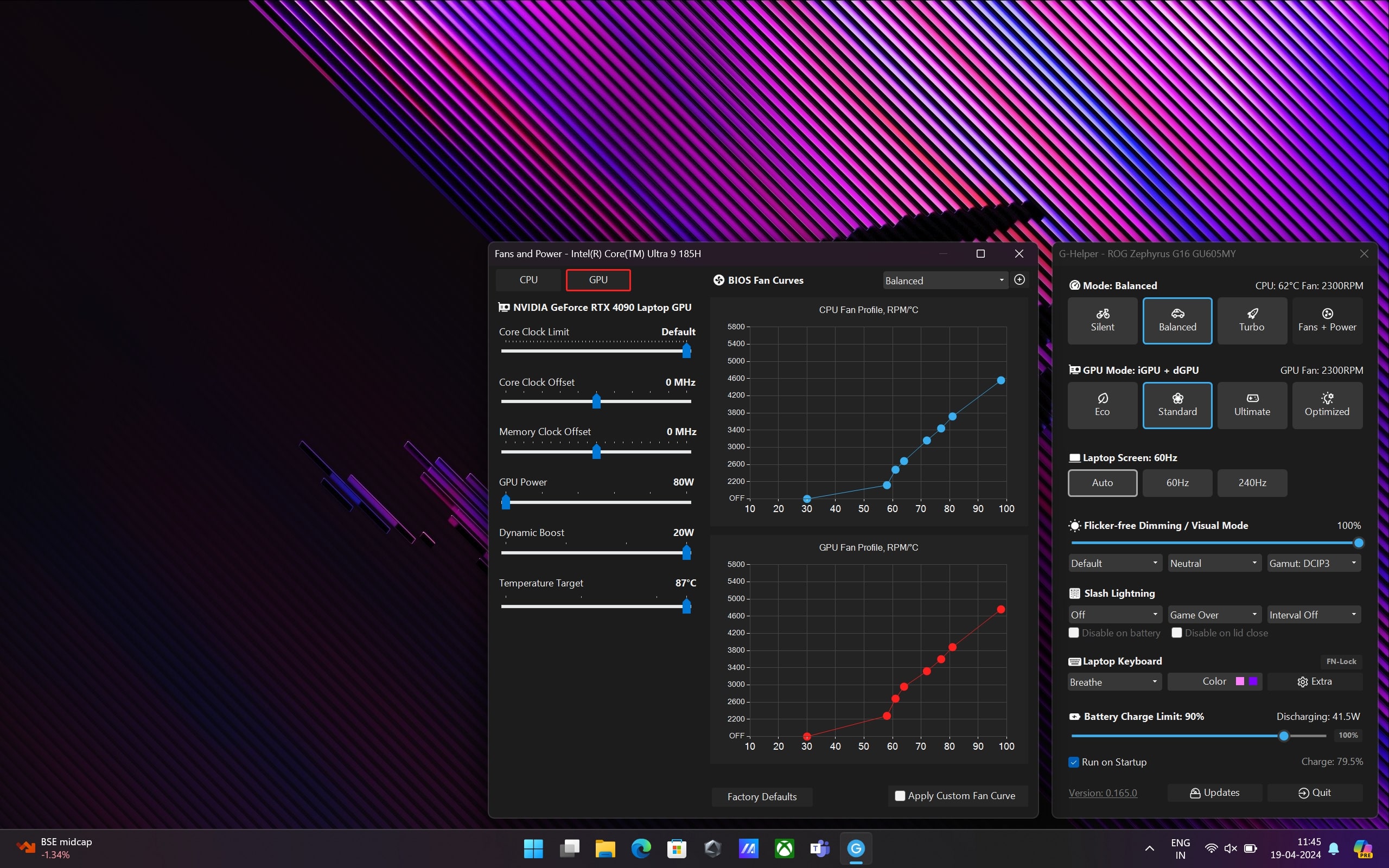Image resolution: width=1389 pixels, height=868 pixels.
Task: Switch to Silent performance mode
Action: [1102, 320]
